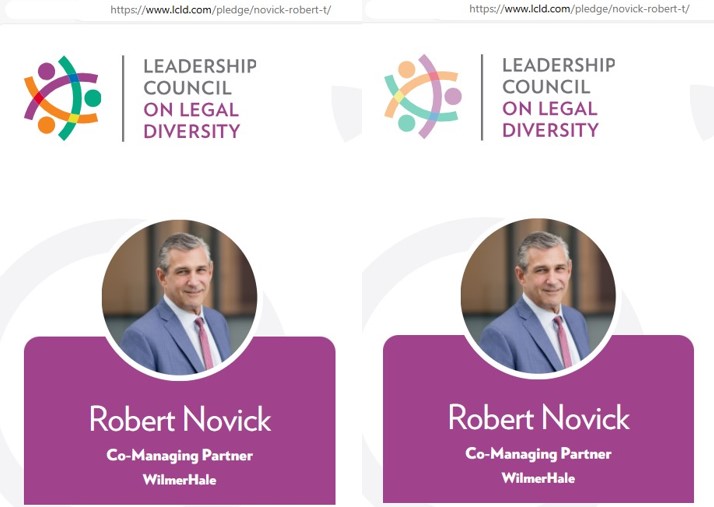This screenshot has height=507, width=714.
Task: Click the 'Robert Novick' name heading on left card
Action: (180, 419)
